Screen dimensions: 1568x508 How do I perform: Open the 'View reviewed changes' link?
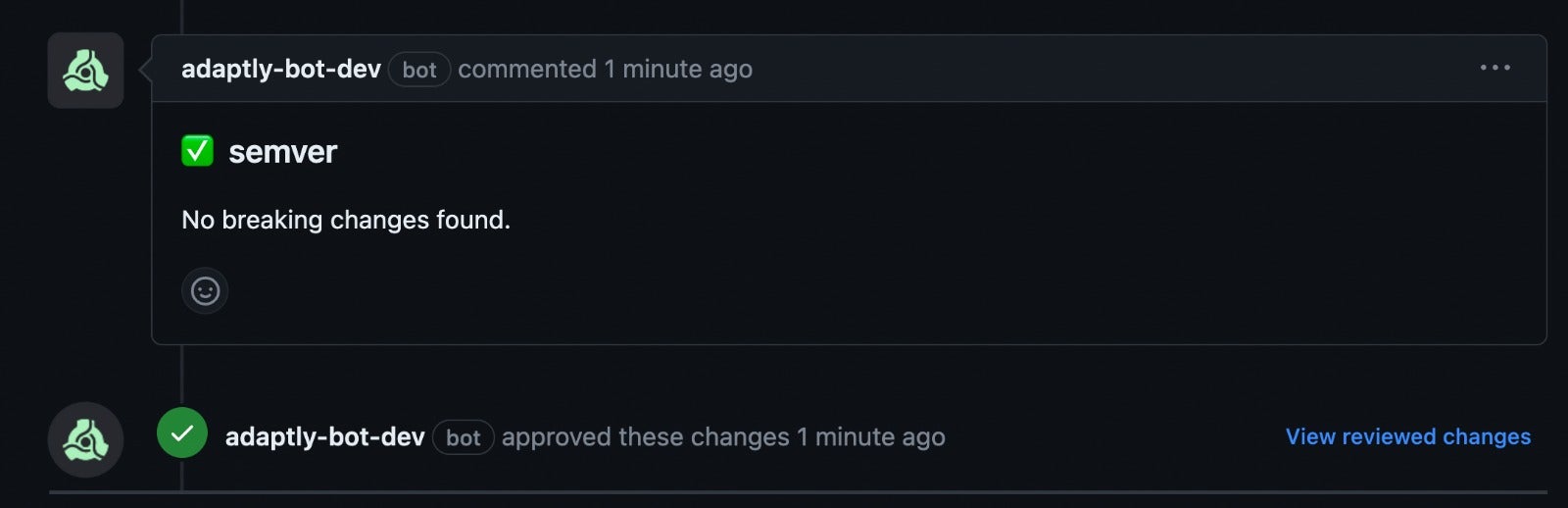point(1407,436)
